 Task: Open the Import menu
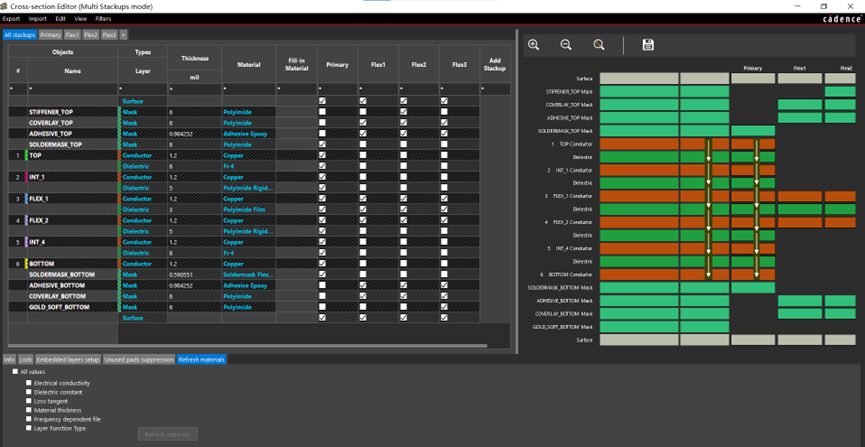point(37,19)
